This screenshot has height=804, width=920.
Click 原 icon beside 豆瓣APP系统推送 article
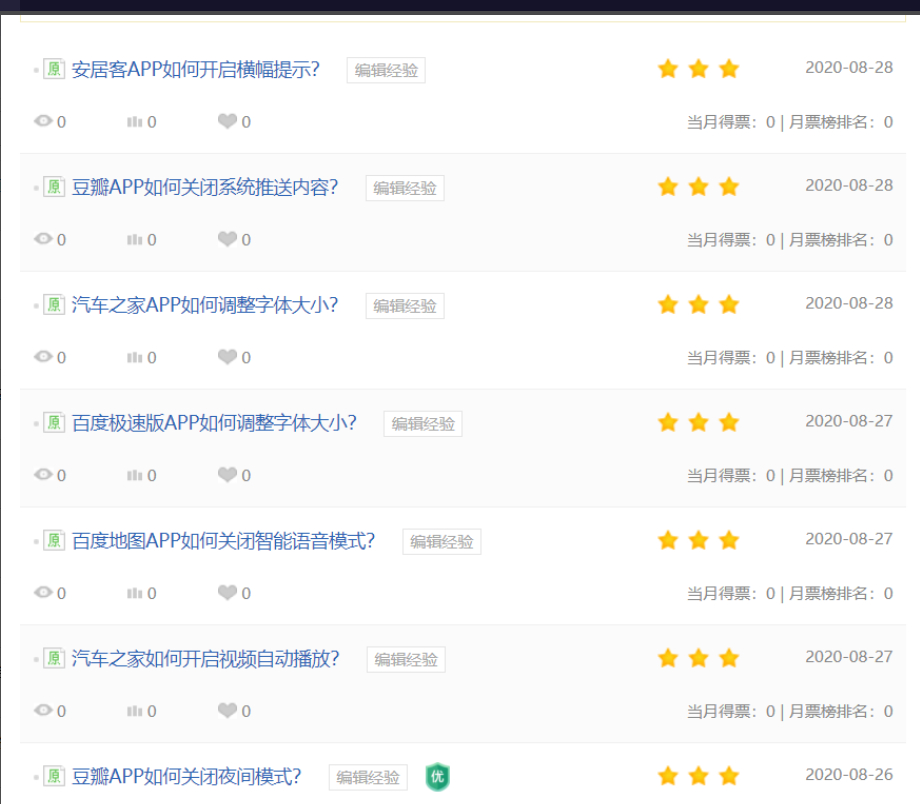click(54, 187)
